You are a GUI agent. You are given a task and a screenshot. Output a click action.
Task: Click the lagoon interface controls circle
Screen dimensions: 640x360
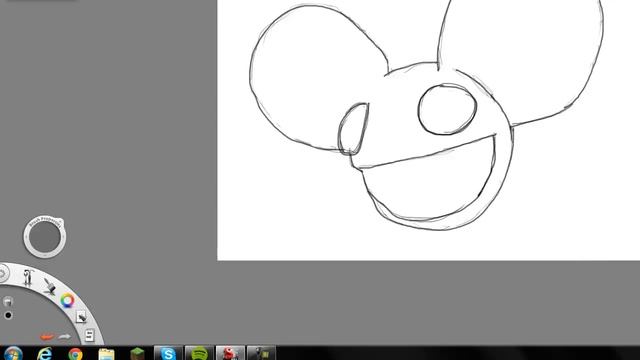coord(2,273)
